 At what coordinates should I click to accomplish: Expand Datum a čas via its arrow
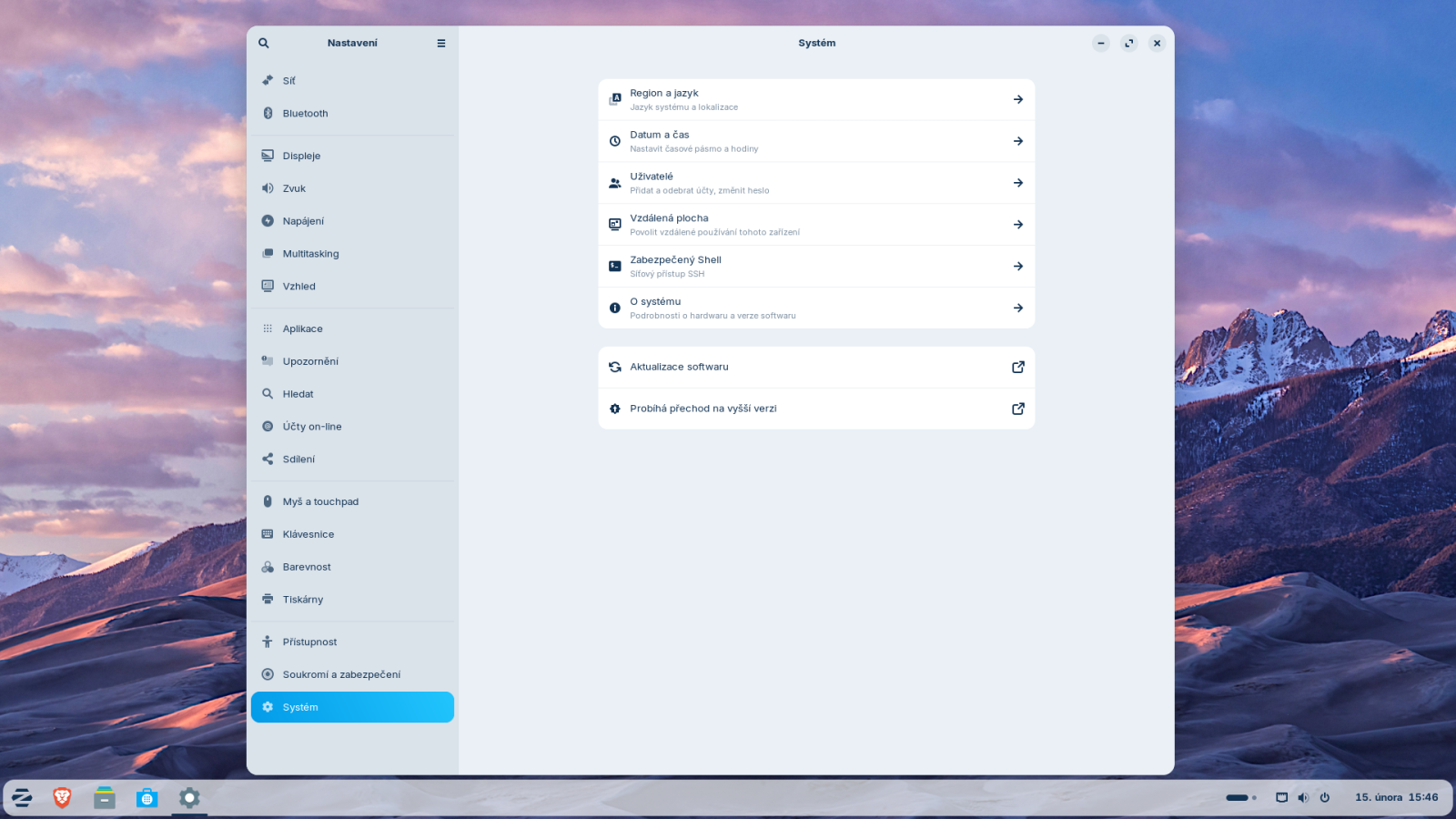point(1018,141)
